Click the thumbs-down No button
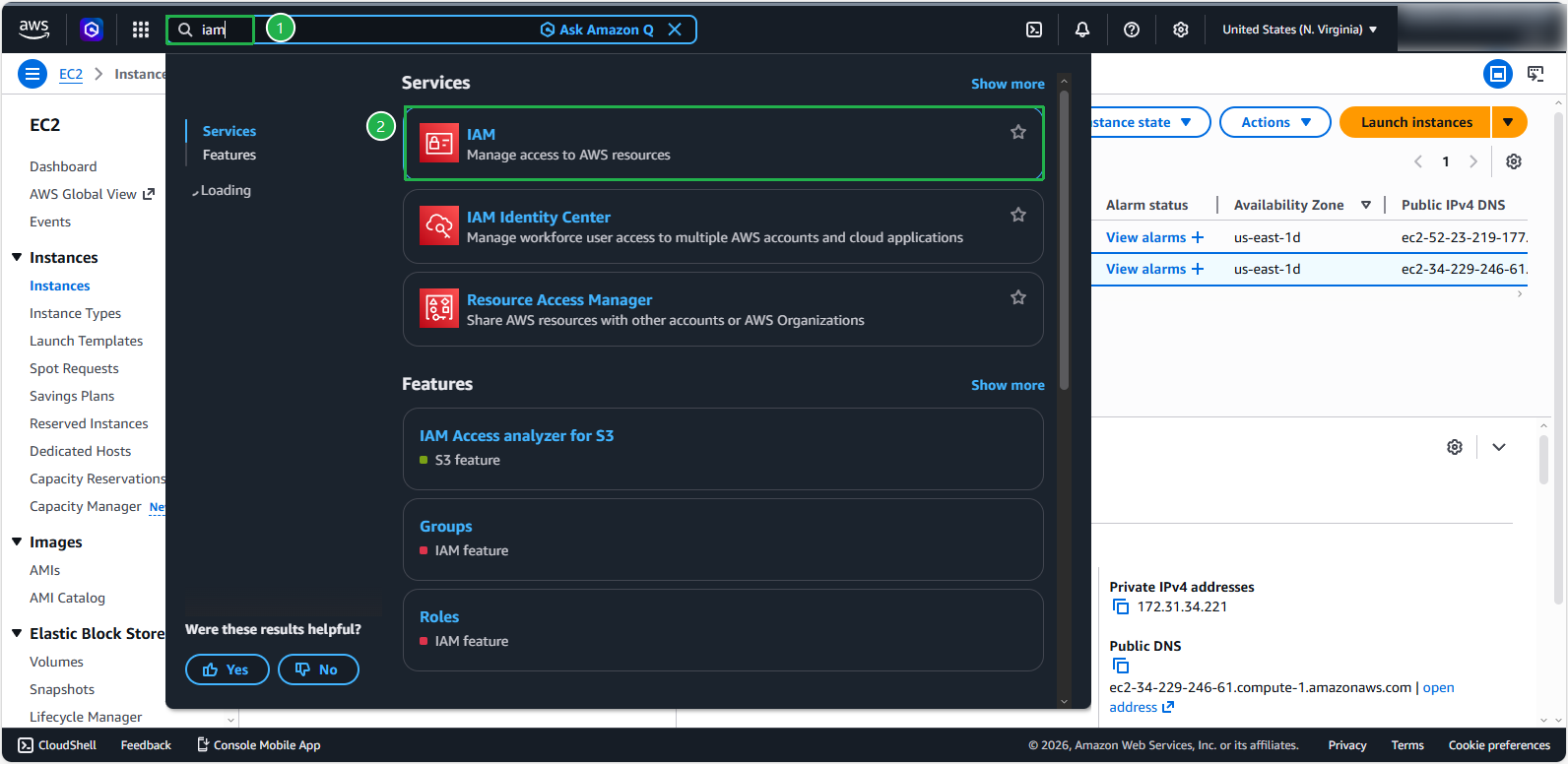This screenshot has width=1568, height=764. [318, 669]
